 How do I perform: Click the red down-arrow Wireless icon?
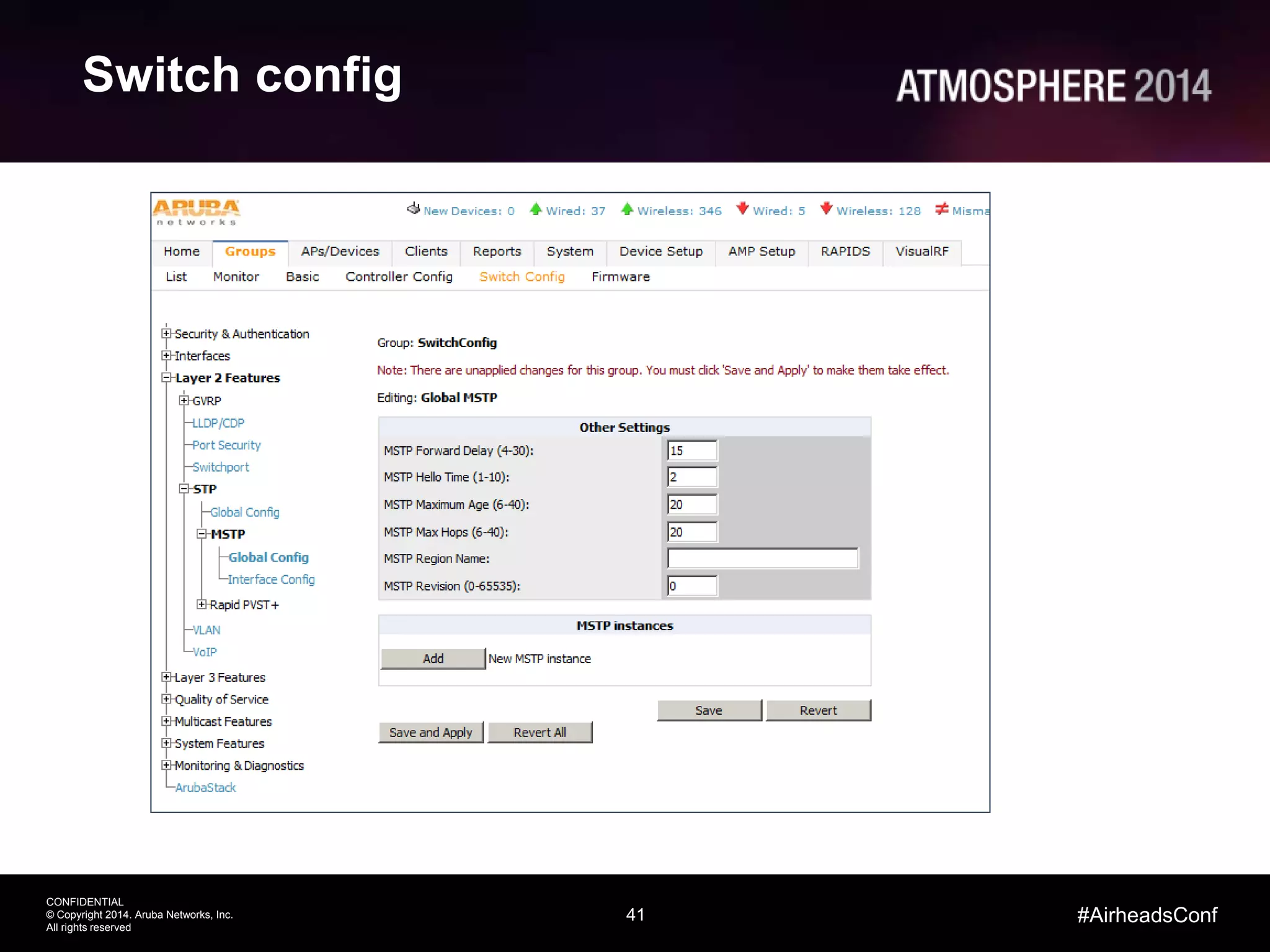click(826, 209)
